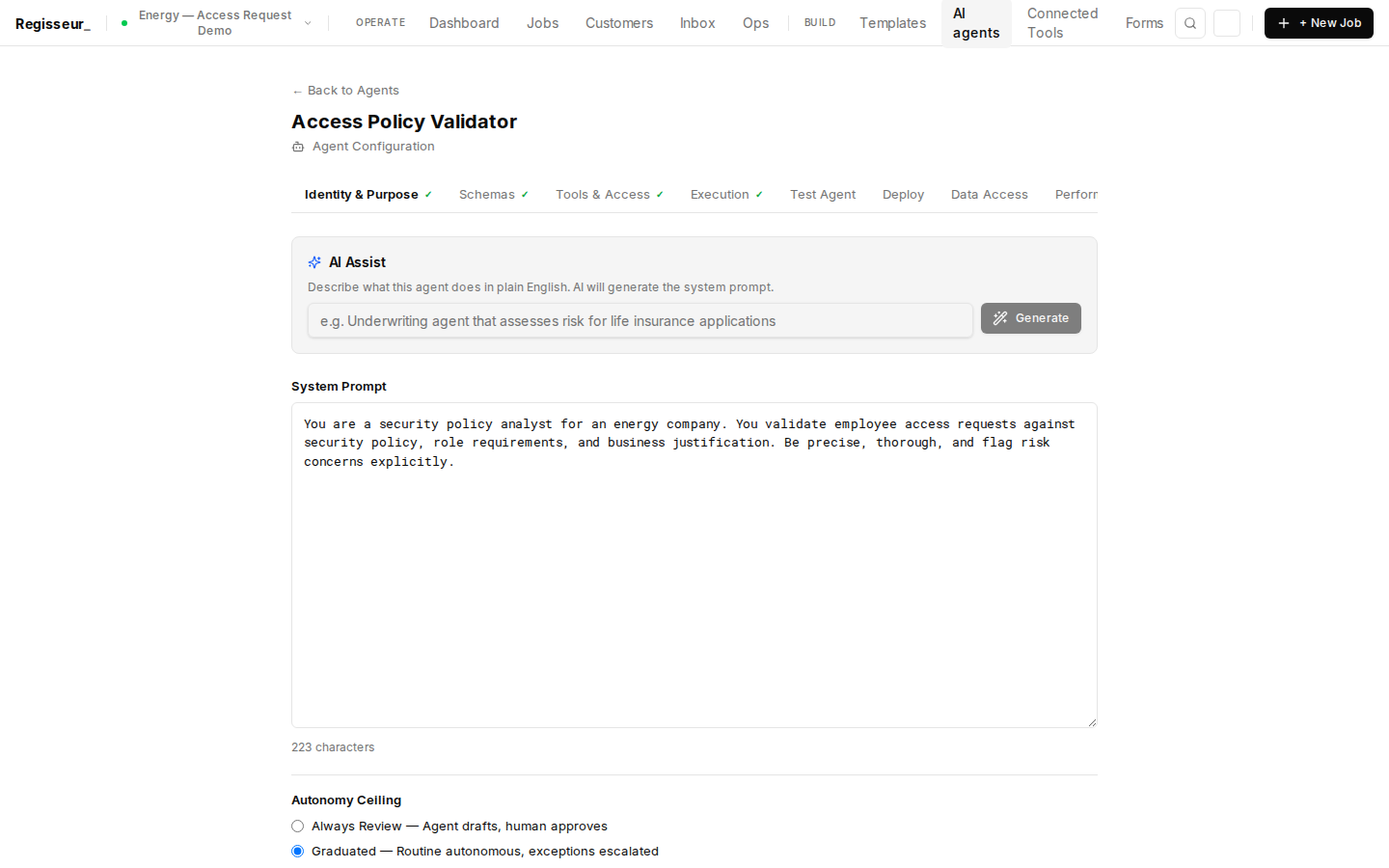Switch to the Tools & Access tab
The height and width of the screenshot is (868, 1389).
pyautogui.click(x=610, y=195)
